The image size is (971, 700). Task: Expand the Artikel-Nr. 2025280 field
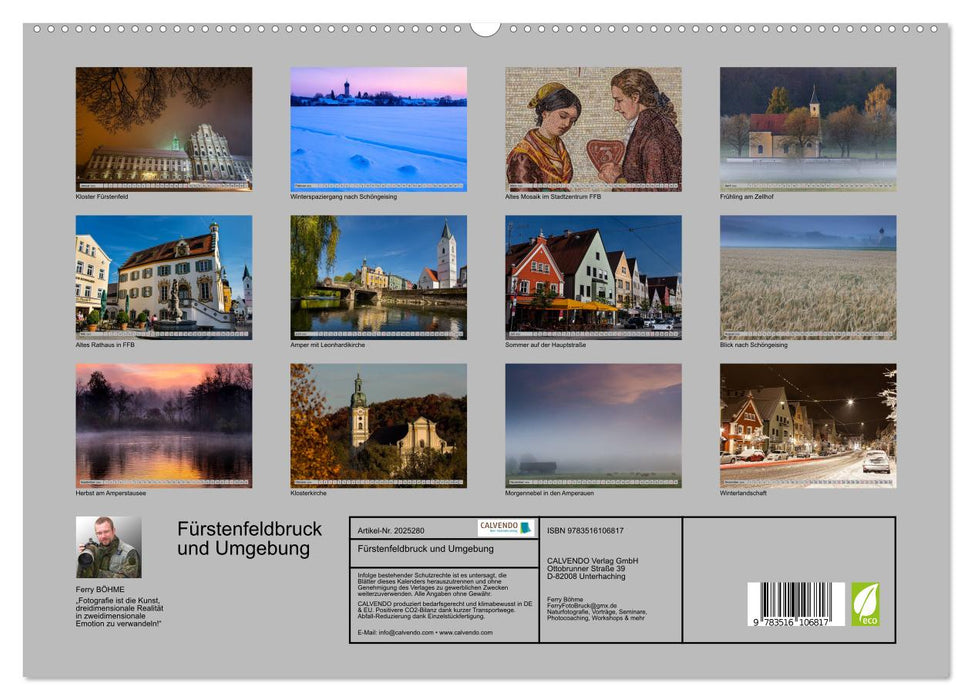[x=390, y=528]
